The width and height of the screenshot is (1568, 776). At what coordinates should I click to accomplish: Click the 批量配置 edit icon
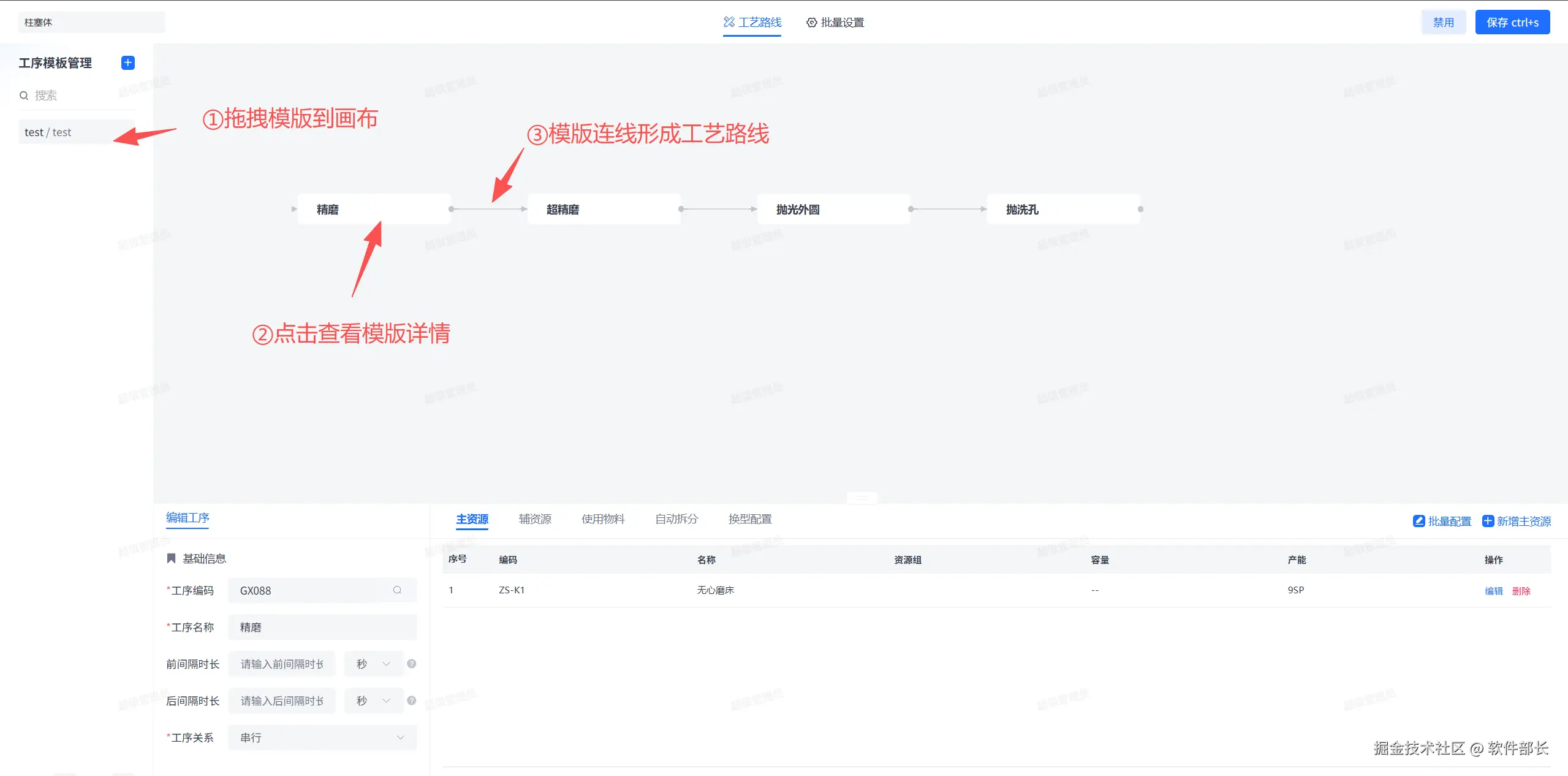(1418, 521)
